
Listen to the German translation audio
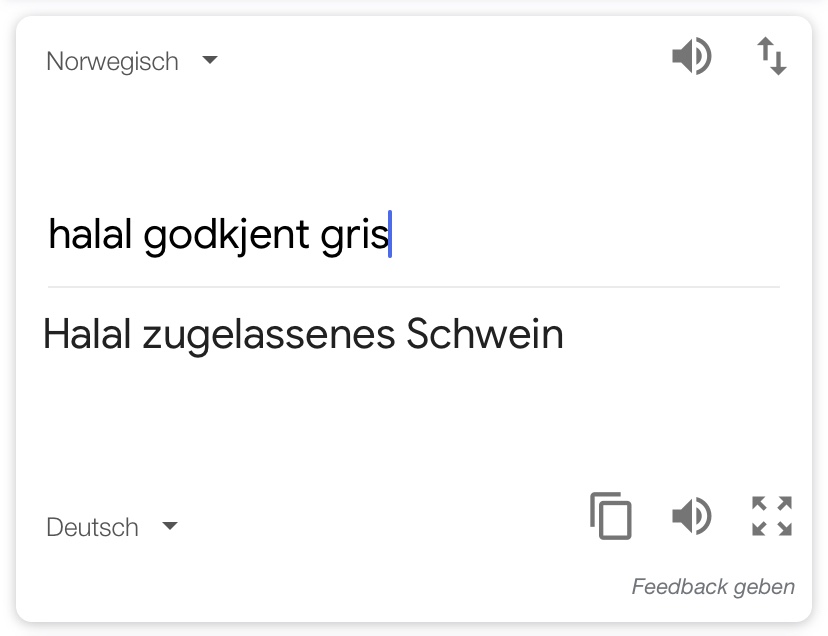click(691, 516)
